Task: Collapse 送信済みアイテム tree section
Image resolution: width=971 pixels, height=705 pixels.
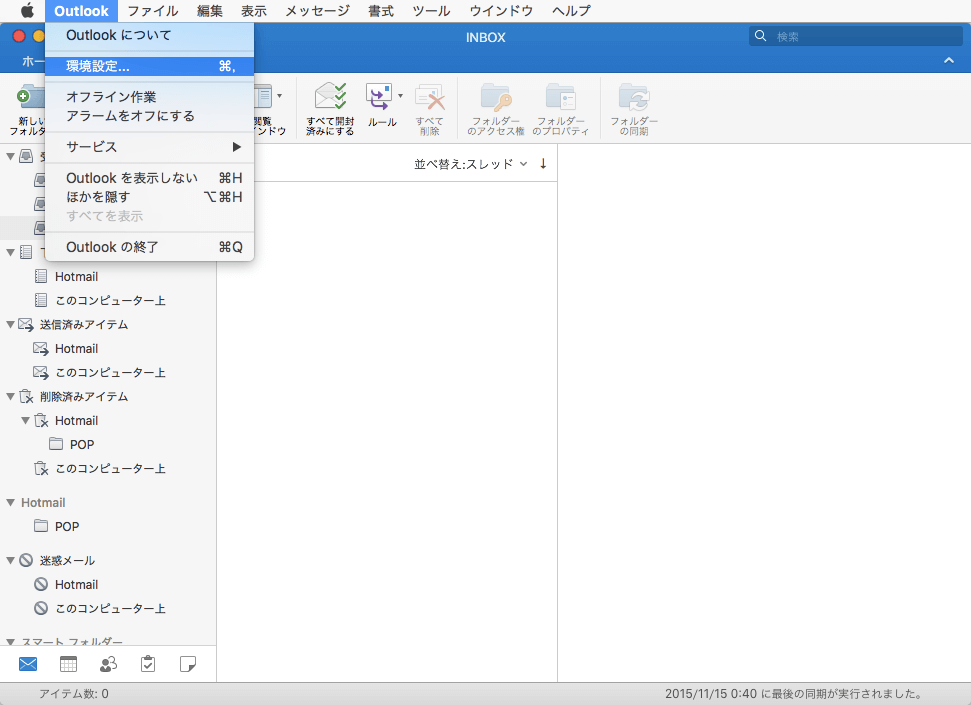Action: coord(10,325)
